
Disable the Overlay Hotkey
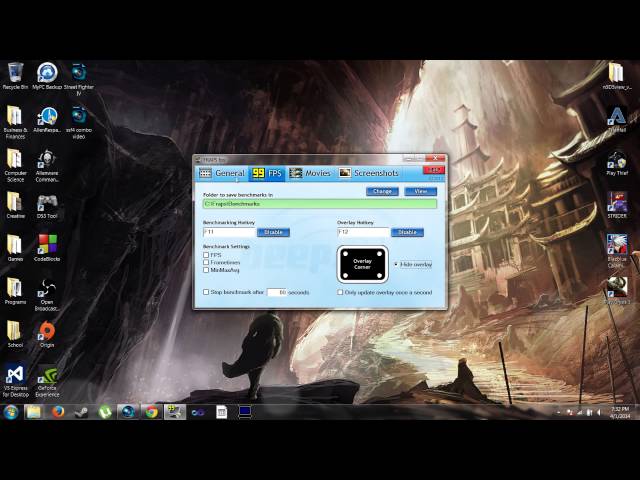(x=407, y=232)
